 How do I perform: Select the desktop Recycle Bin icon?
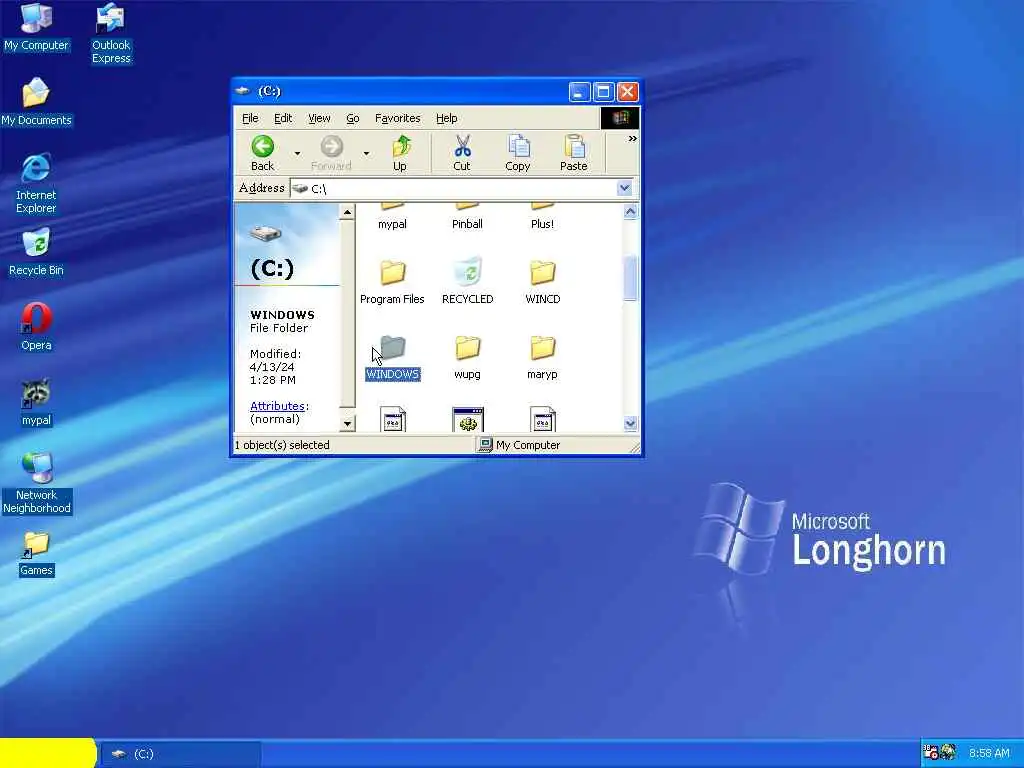[36, 253]
